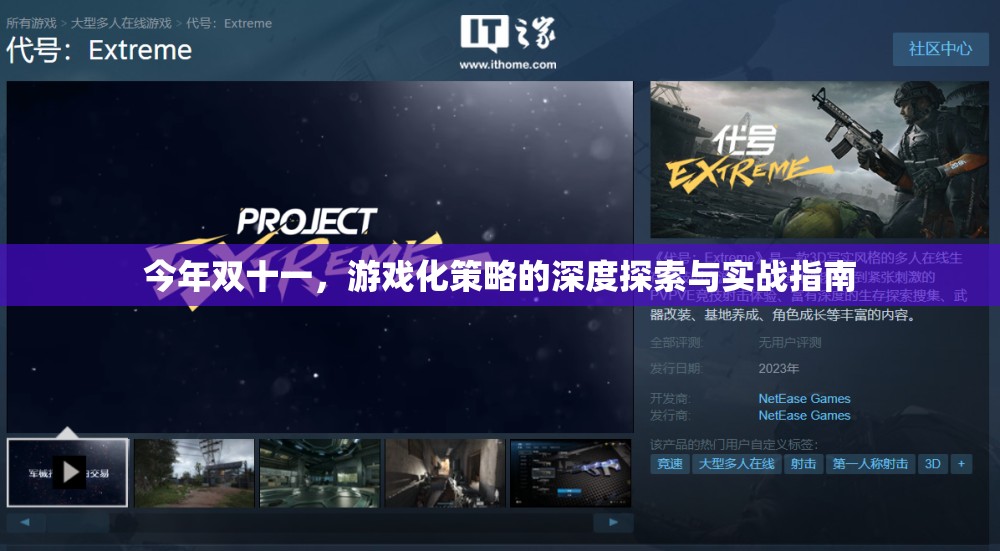Click the right arrow of thumbnail strip

(613, 522)
